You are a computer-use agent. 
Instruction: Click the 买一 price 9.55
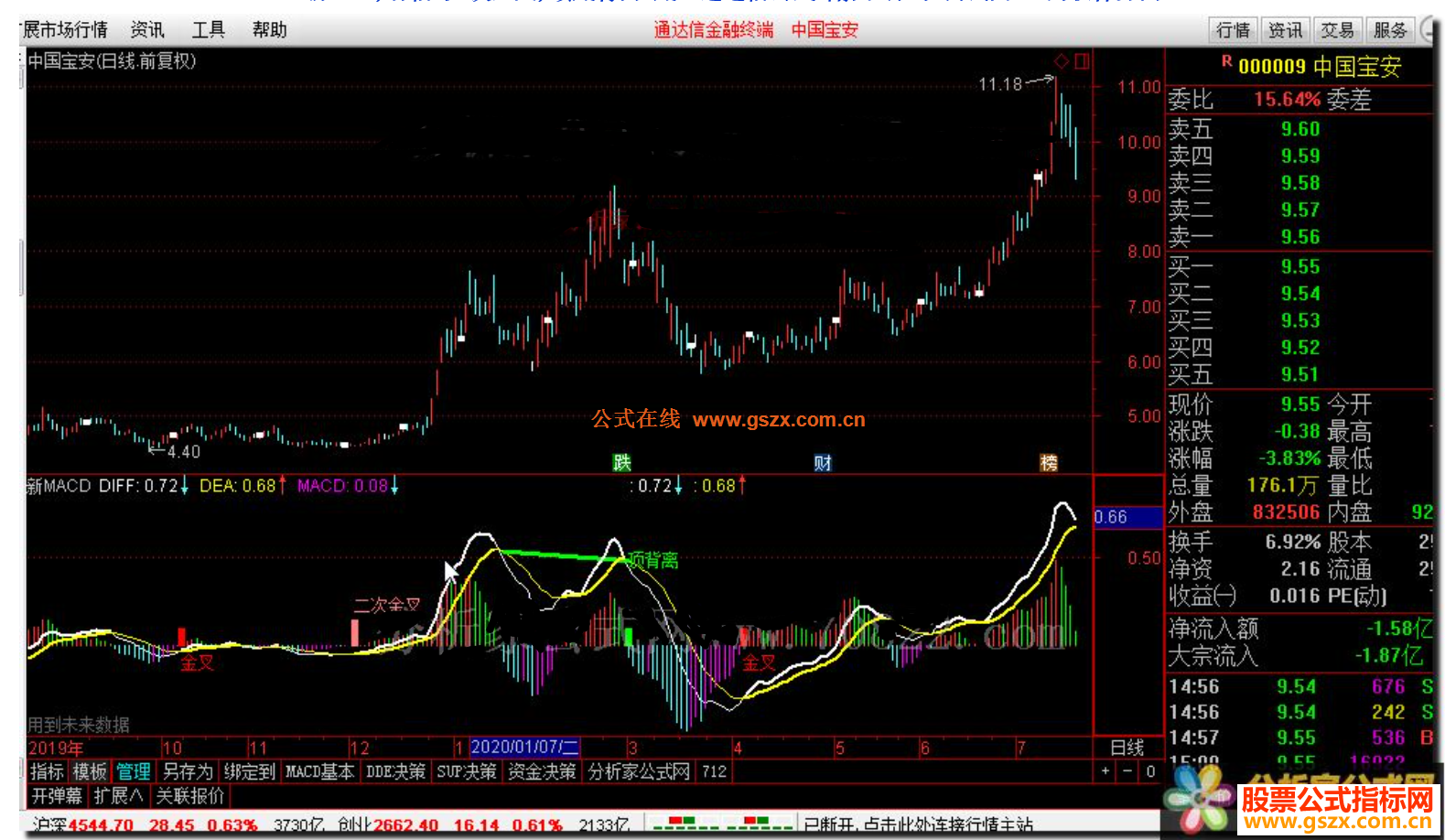[1300, 266]
